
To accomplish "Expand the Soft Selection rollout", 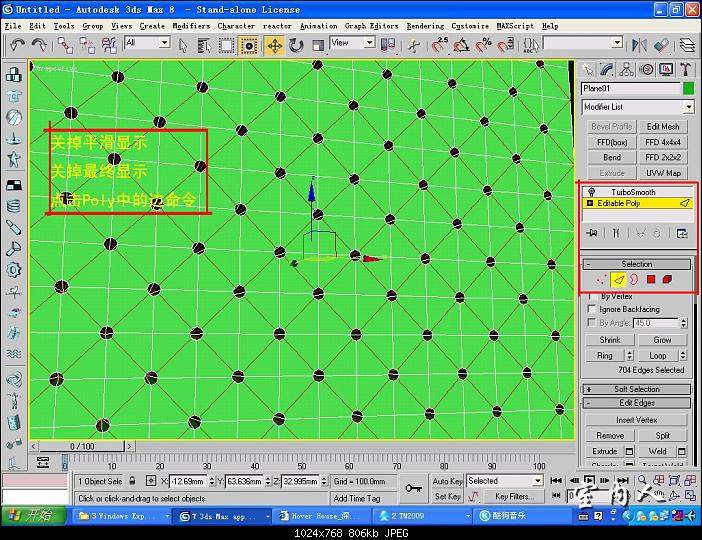I will pos(637,389).
